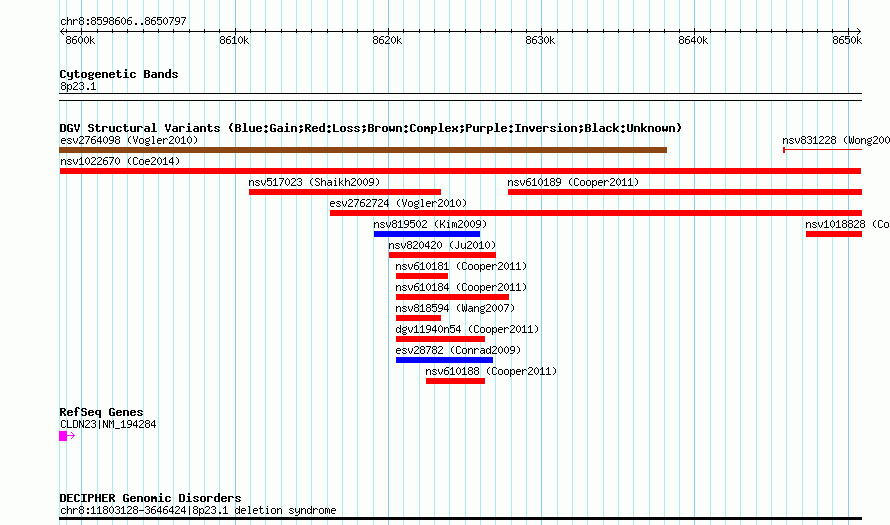Open the nsv1018828 label at right edge
Image resolution: width=890 pixels, height=525 pixels.
(847, 224)
